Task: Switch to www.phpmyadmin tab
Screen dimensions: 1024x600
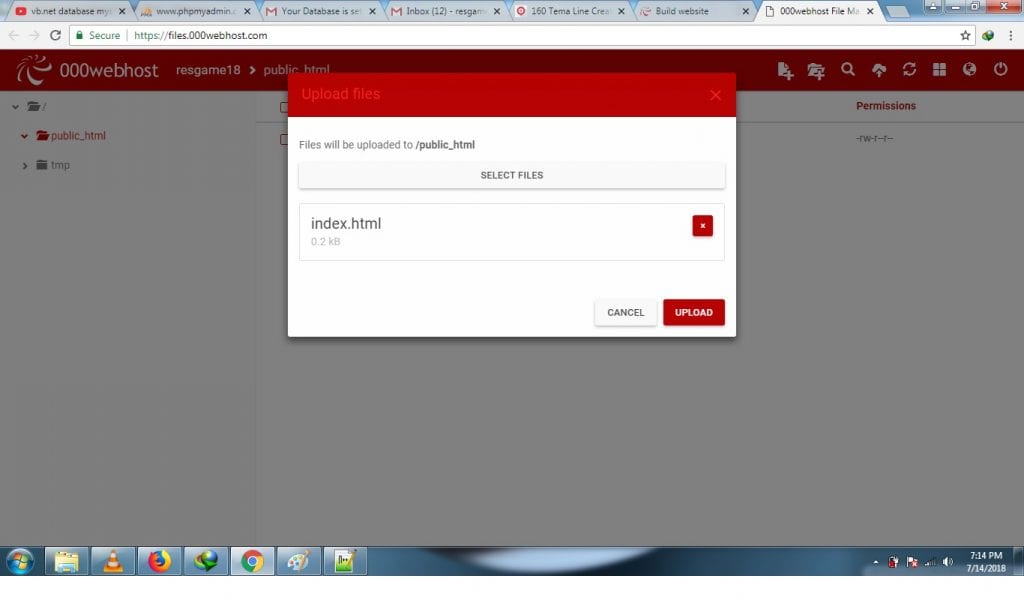Action: click(196, 11)
